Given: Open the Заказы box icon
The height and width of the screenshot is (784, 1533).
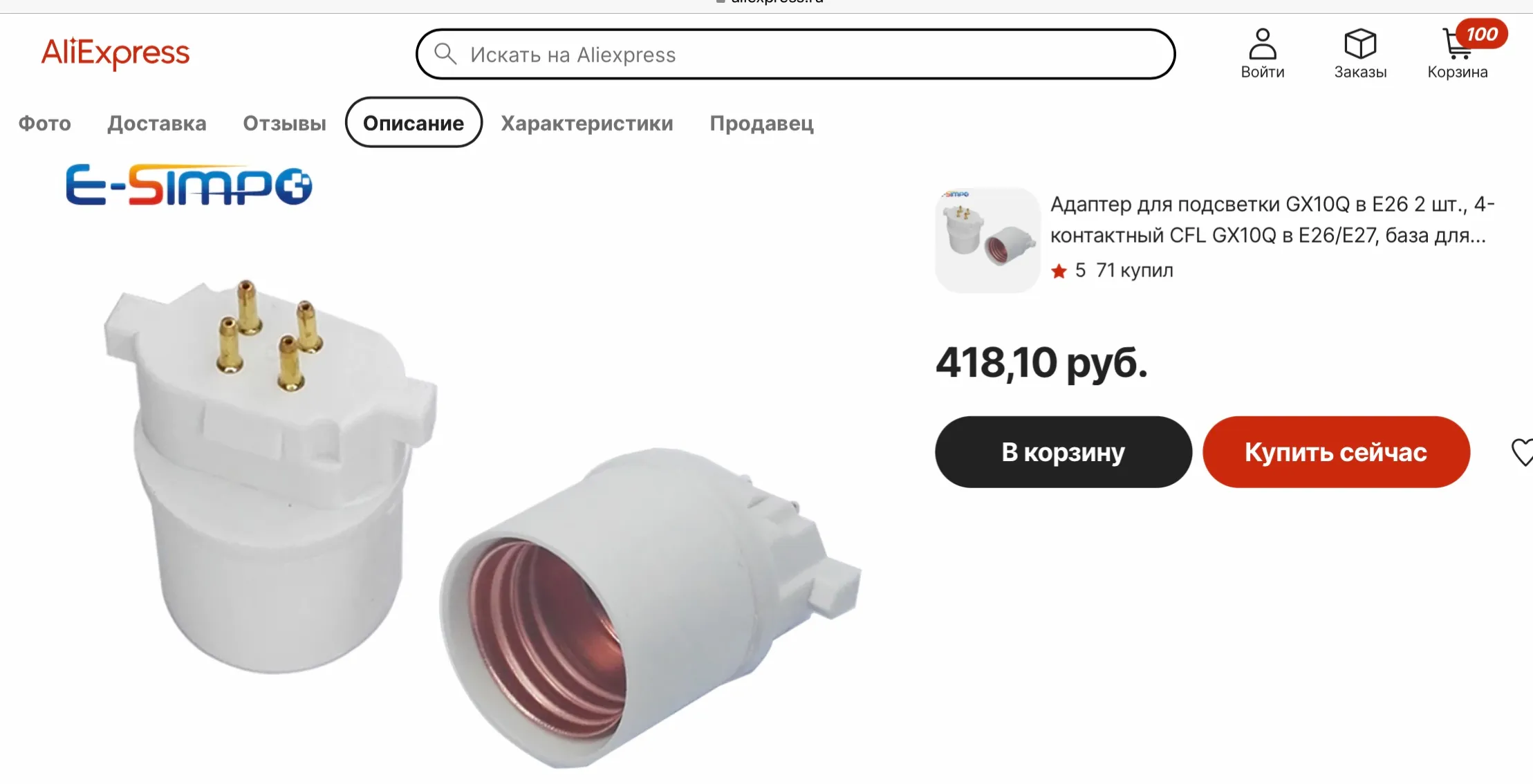Looking at the screenshot, I should pos(1360,44).
